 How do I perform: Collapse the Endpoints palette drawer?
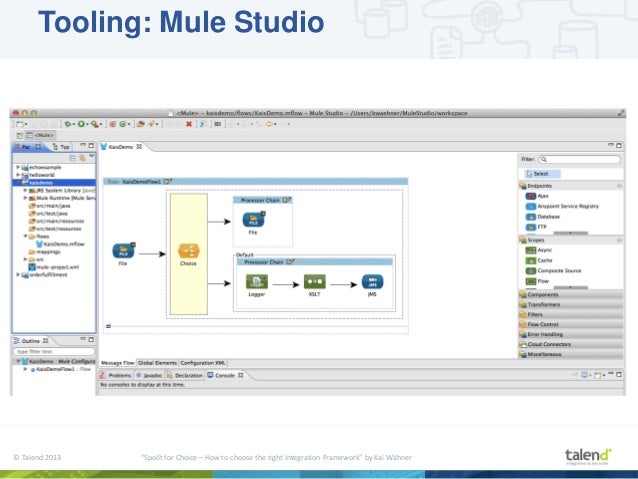571,186
